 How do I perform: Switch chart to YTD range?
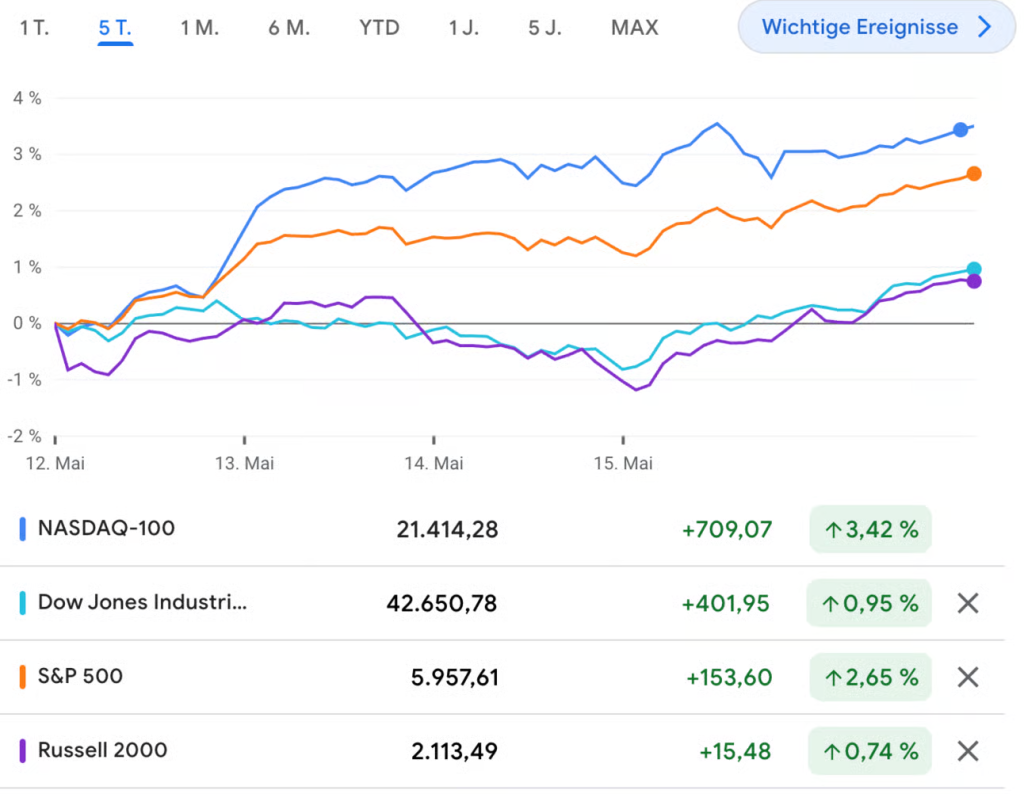[x=379, y=28]
